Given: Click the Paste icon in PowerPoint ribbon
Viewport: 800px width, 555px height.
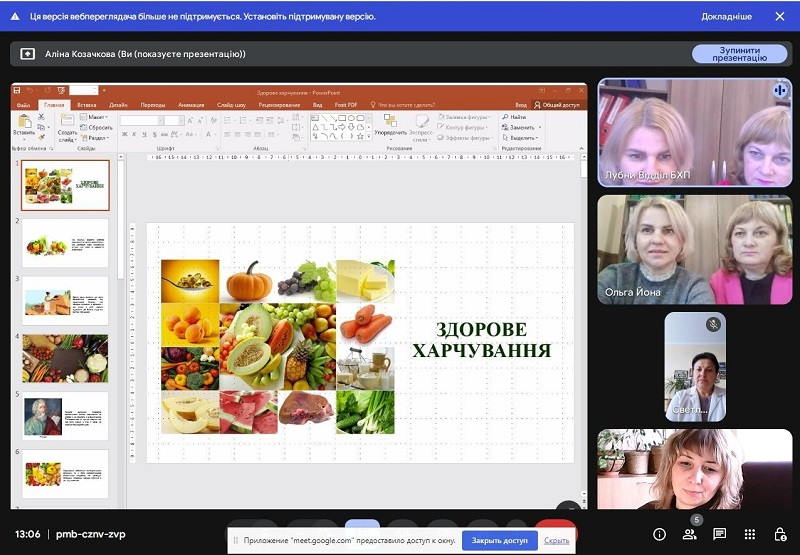Looking at the screenshot, I should click(x=24, y=125).
